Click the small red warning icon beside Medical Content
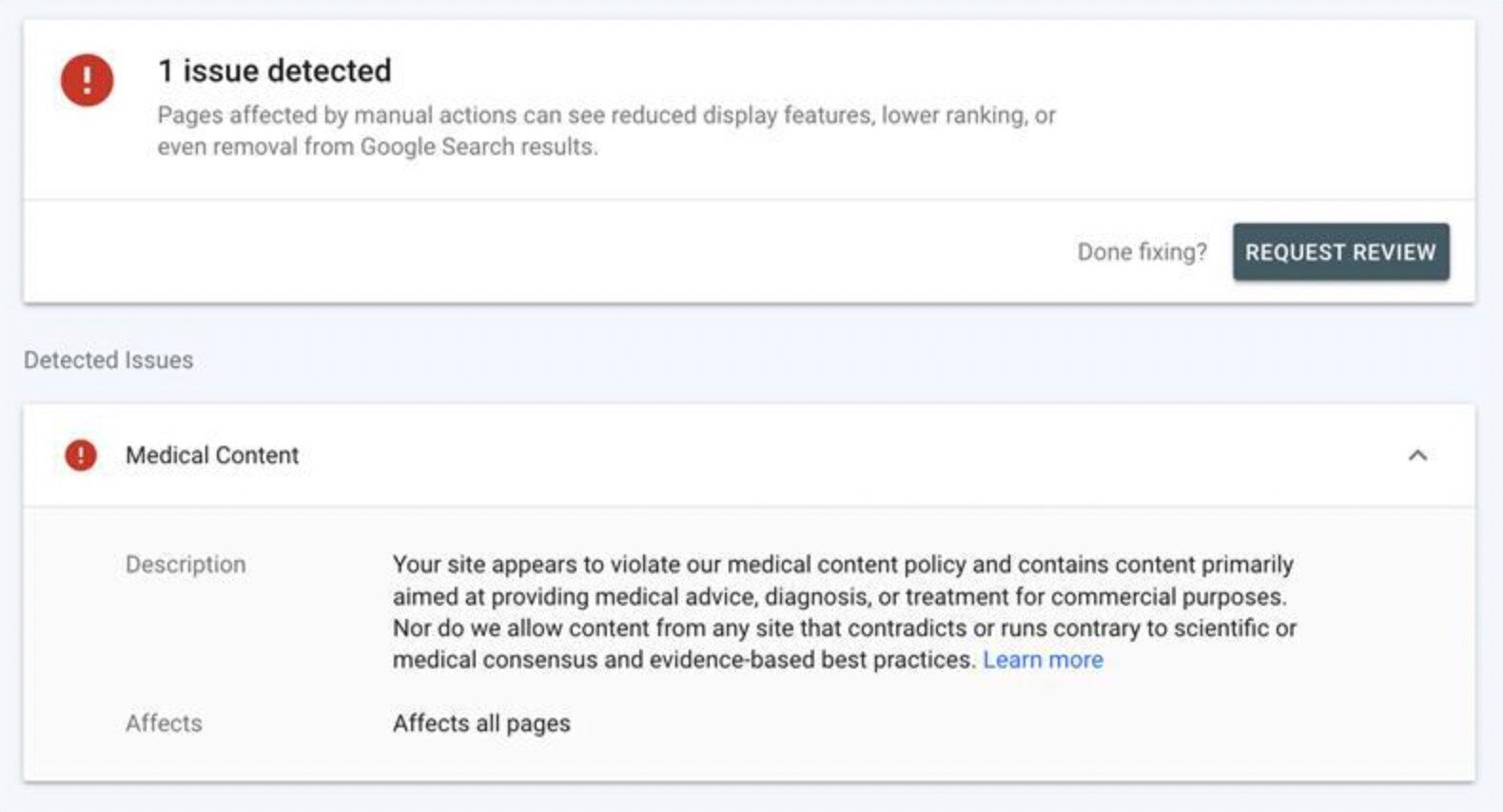Image resolution: width=1503 pixels, height=812 pixels. [81, 455]
